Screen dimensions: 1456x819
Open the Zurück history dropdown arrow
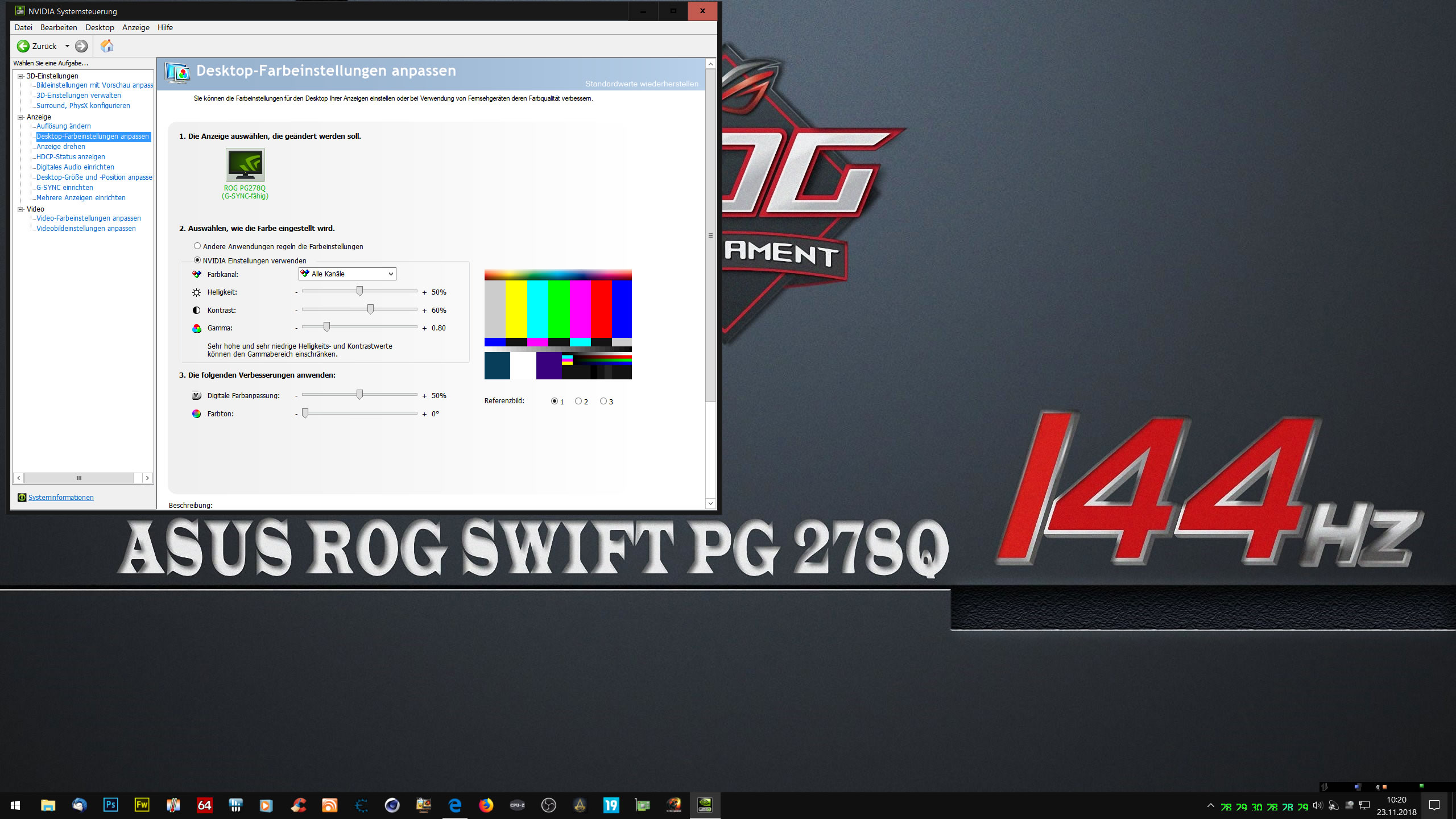click(67, 46)
